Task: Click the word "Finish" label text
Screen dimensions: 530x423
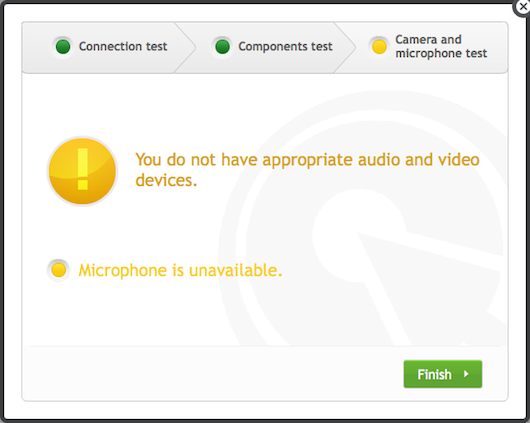Action: click(x=434, y=374)
